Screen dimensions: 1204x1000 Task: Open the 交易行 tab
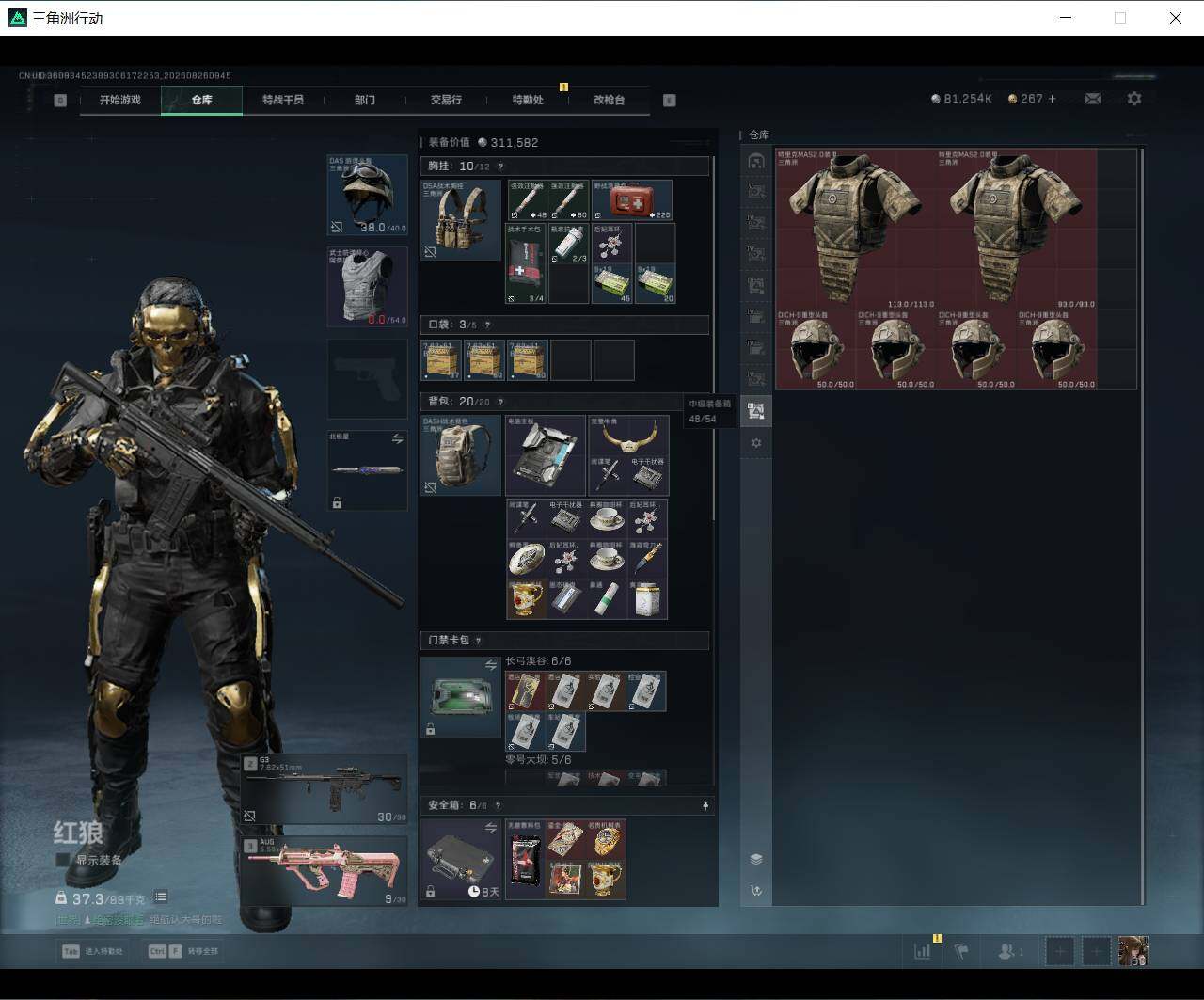446,100
